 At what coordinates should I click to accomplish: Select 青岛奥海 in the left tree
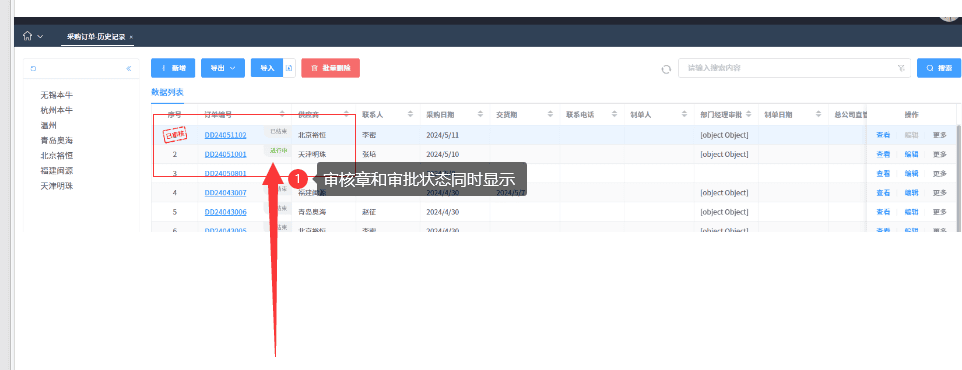click(x=56, y=141)
